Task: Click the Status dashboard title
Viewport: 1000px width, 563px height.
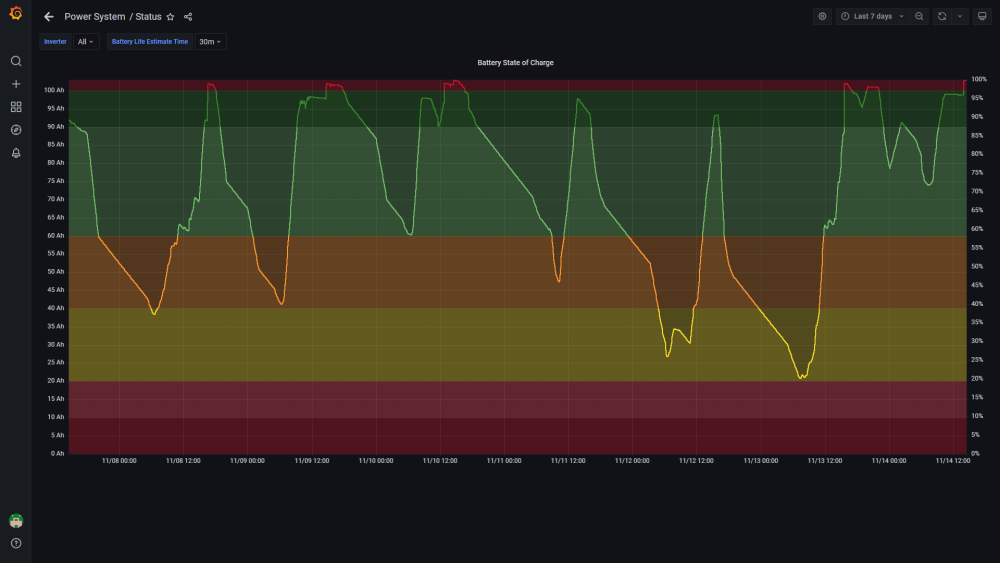Action: click(148, 17)
